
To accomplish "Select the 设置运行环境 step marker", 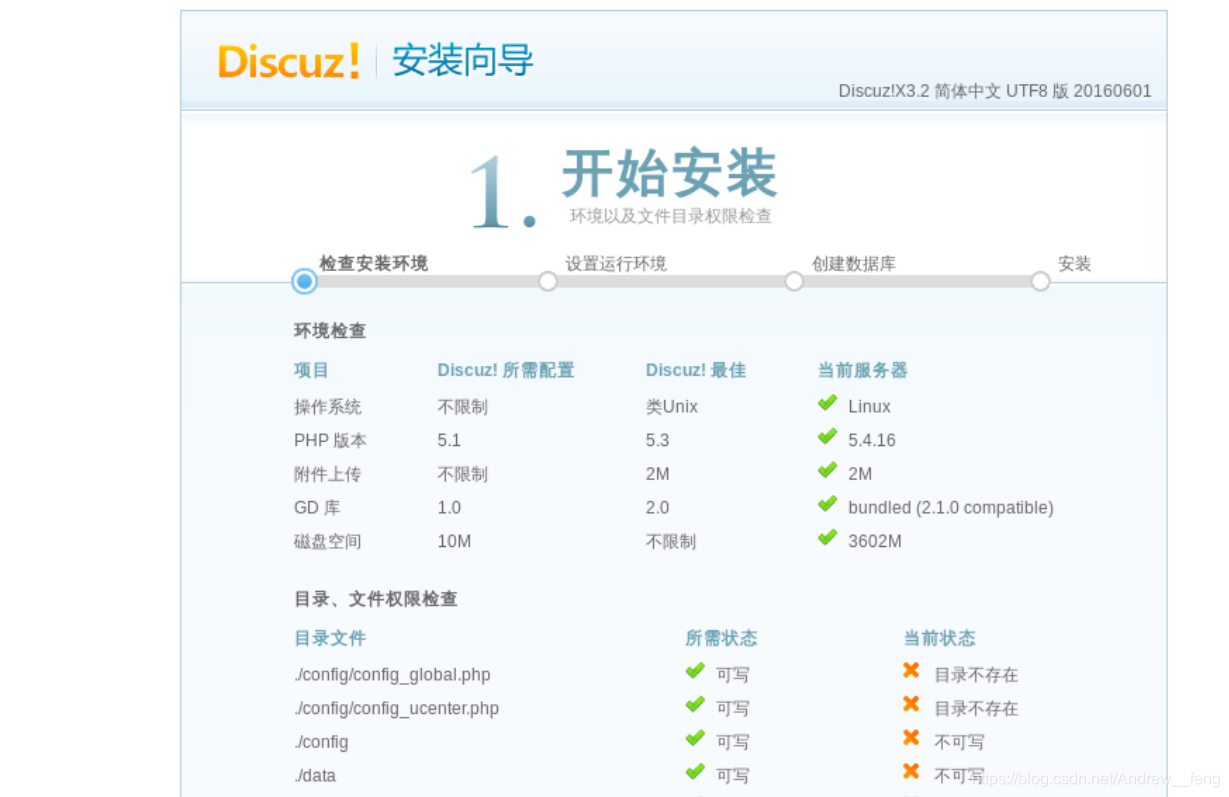I will 548,281.
